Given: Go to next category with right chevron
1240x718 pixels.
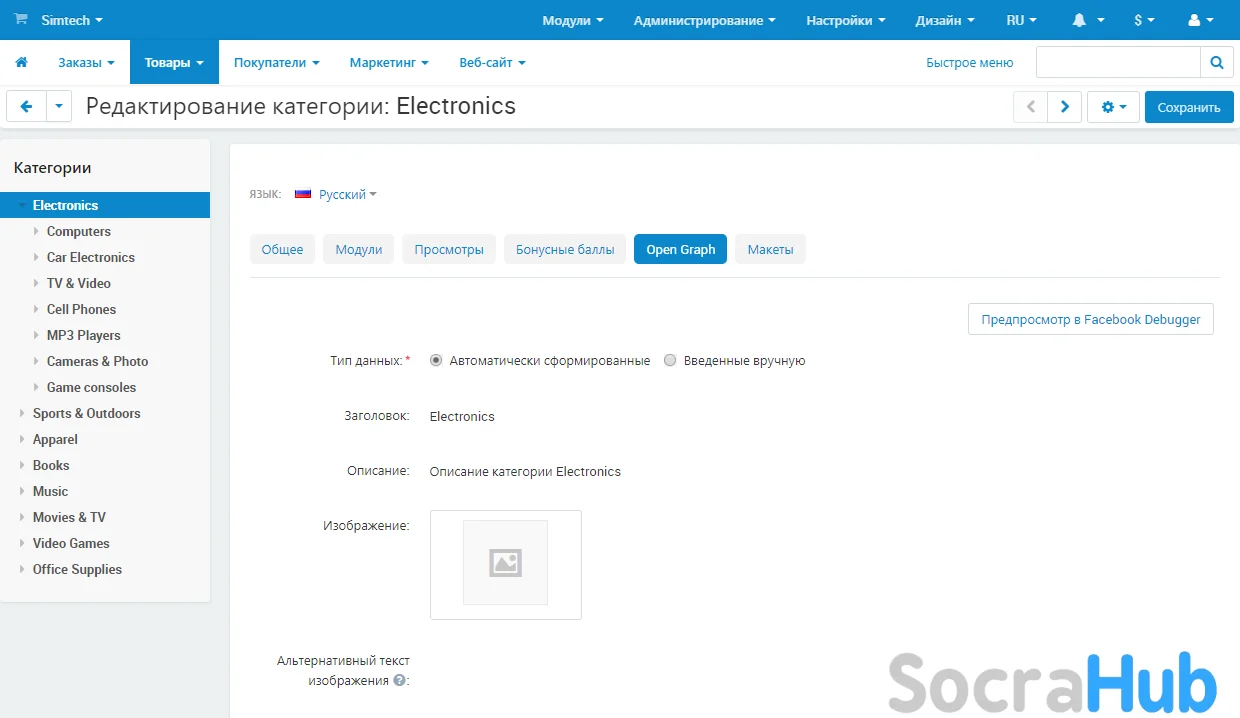Looking at the screenshot, I should tap(1064, 107).
